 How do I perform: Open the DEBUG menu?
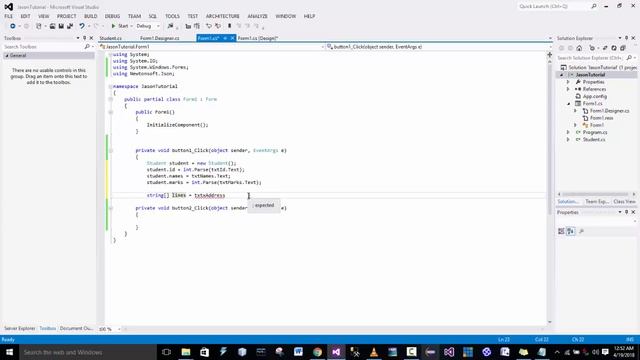click(112, 16)
